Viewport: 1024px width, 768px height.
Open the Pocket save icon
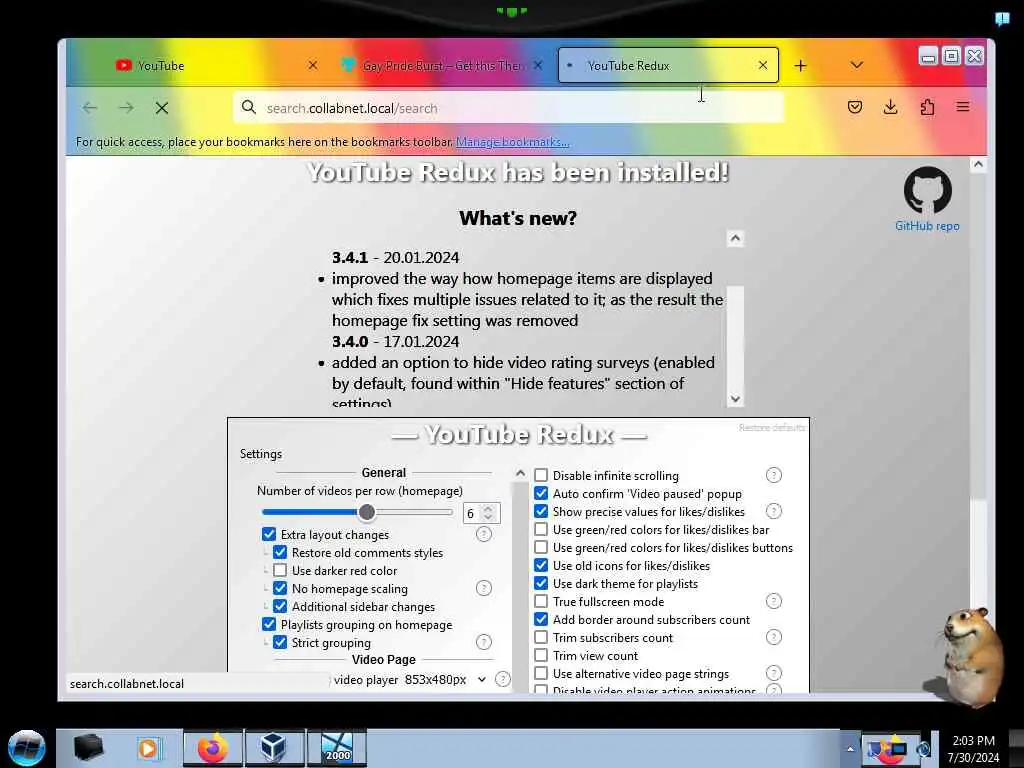[x=854, y=107]
